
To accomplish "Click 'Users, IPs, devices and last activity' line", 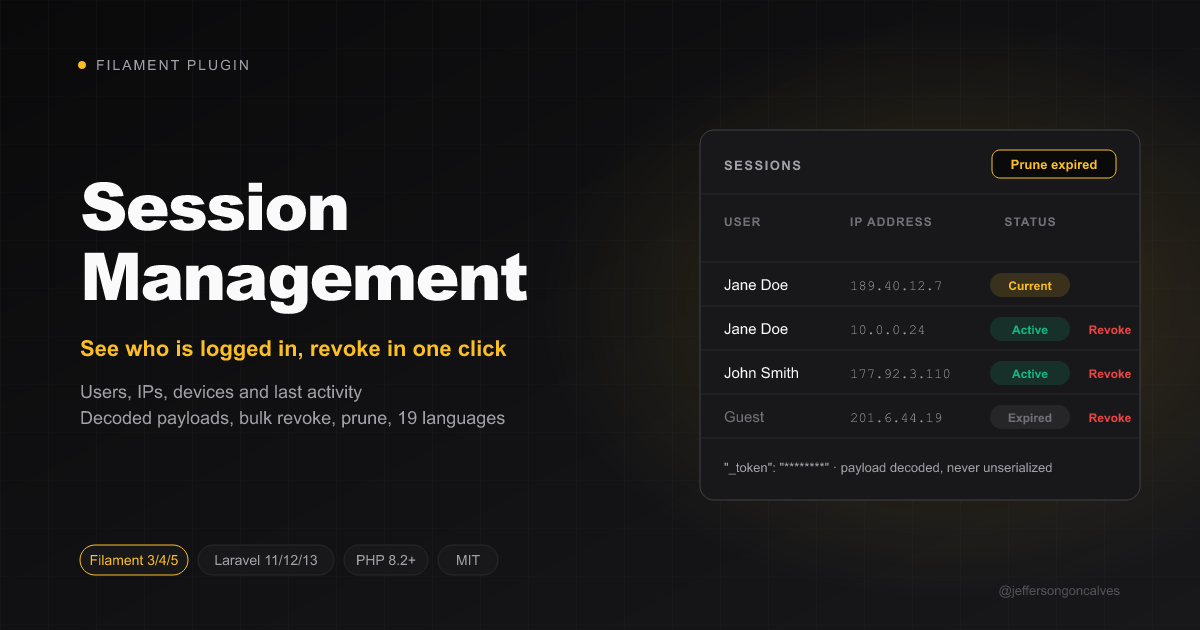I will [x=221, y=392].
